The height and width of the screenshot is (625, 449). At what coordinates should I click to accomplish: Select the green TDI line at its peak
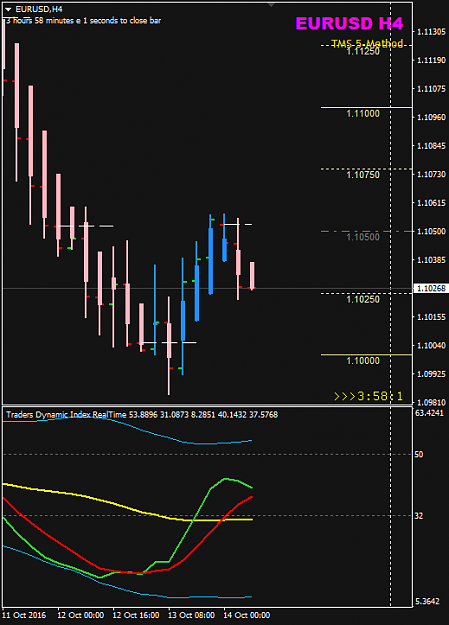pyautogui.click(x=226, y=479)
